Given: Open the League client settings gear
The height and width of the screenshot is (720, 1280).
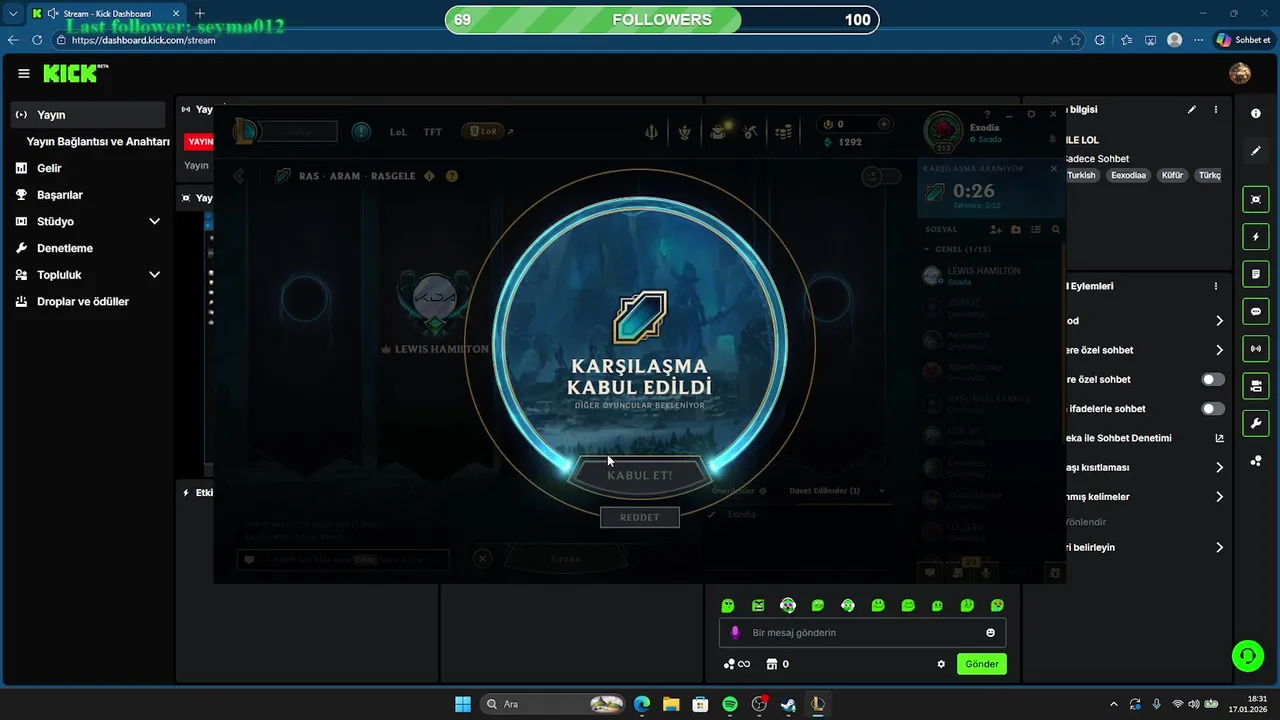Looking at the screenshot, I should coord(1031,114).
